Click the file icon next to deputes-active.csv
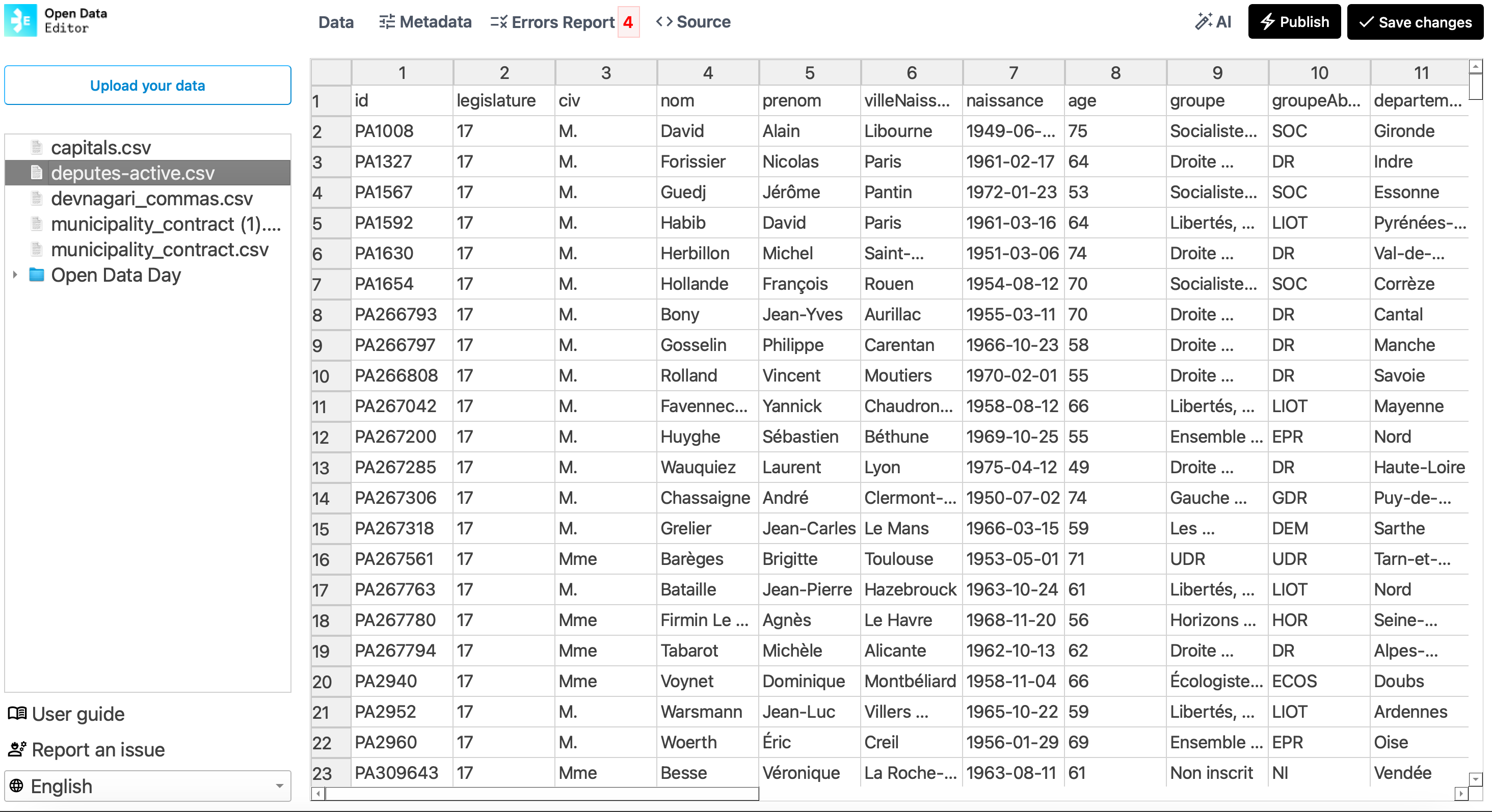The image size is (1492, 812). pos(37,173)
